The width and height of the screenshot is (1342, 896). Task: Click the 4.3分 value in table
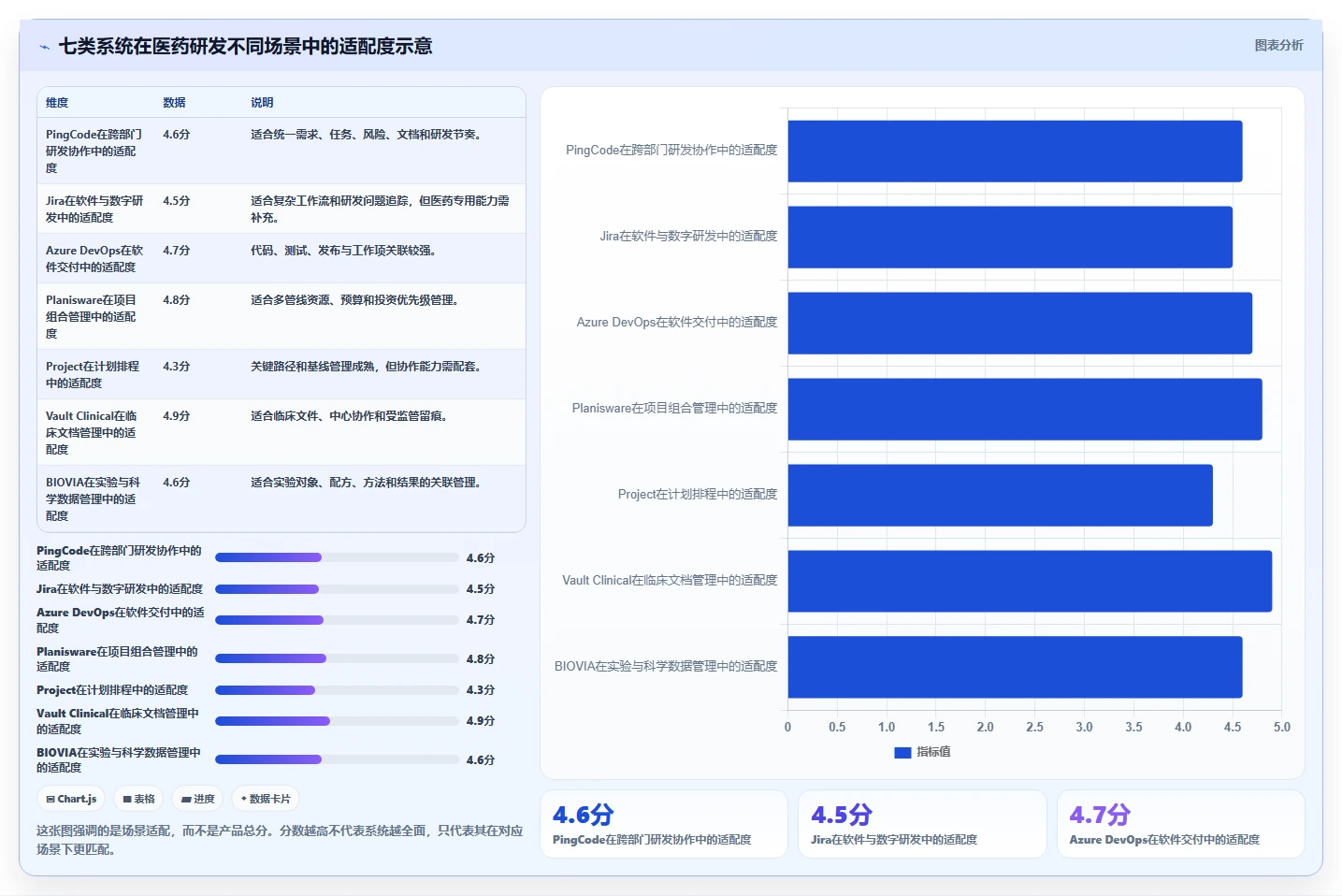click(x=177, y=367)
